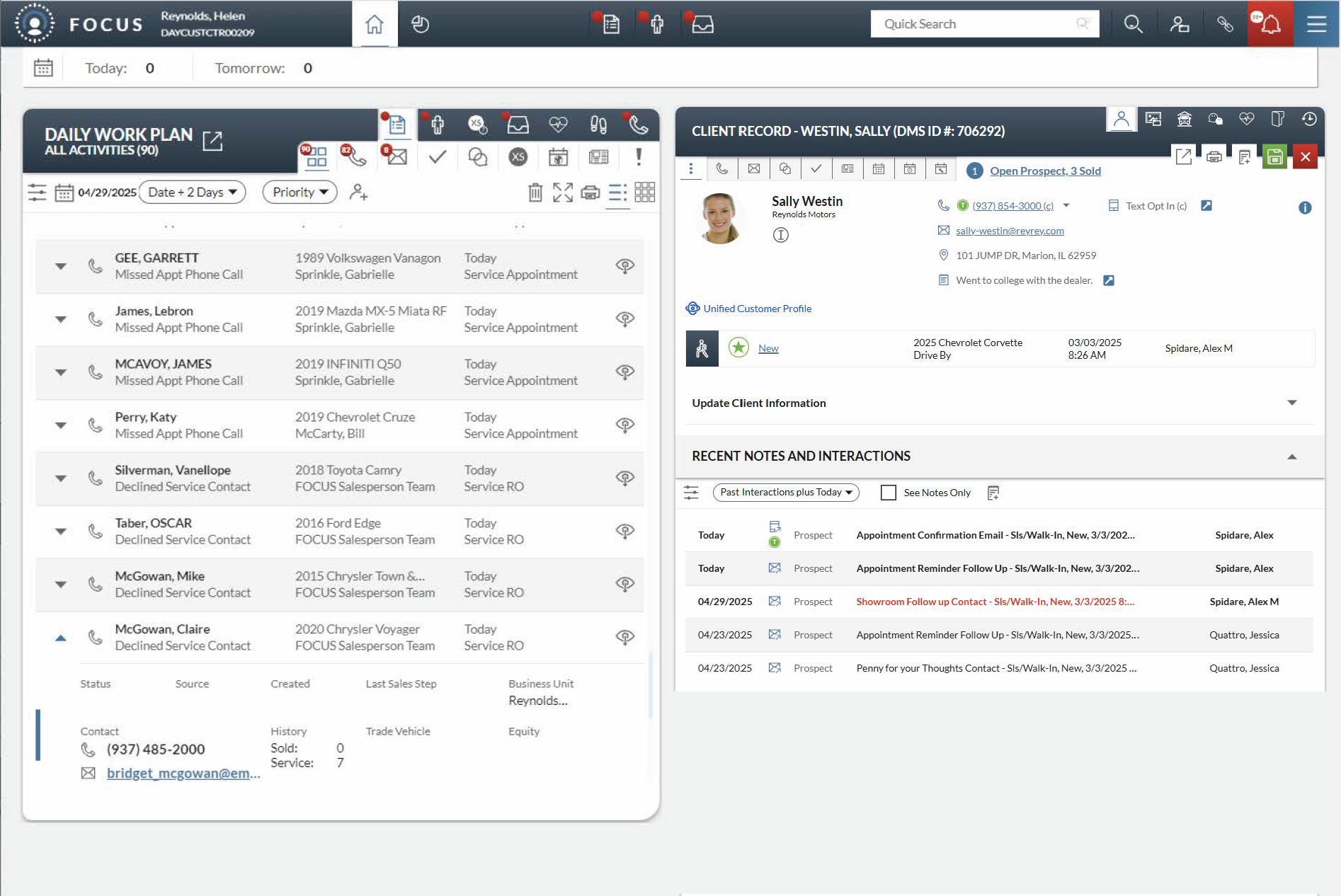This screenshot has height=896, width=1341.
Task: Select the trash icon in the work plan toolbar
Action: (535, 192)
